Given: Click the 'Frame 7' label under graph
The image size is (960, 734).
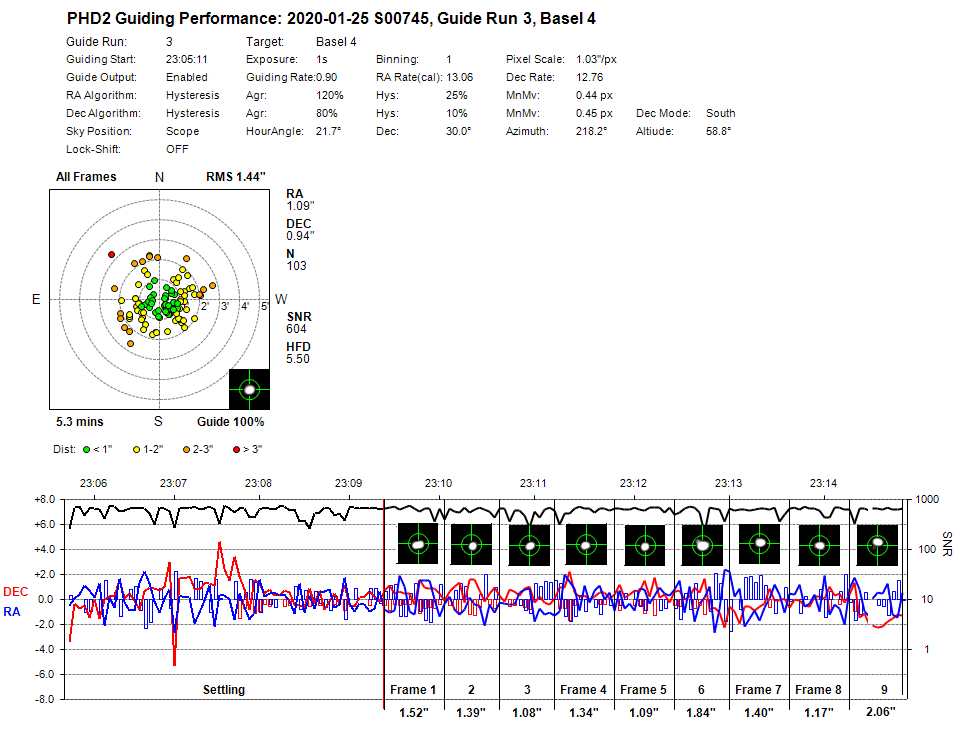Looking at the screenshot, I should (758, 690).
